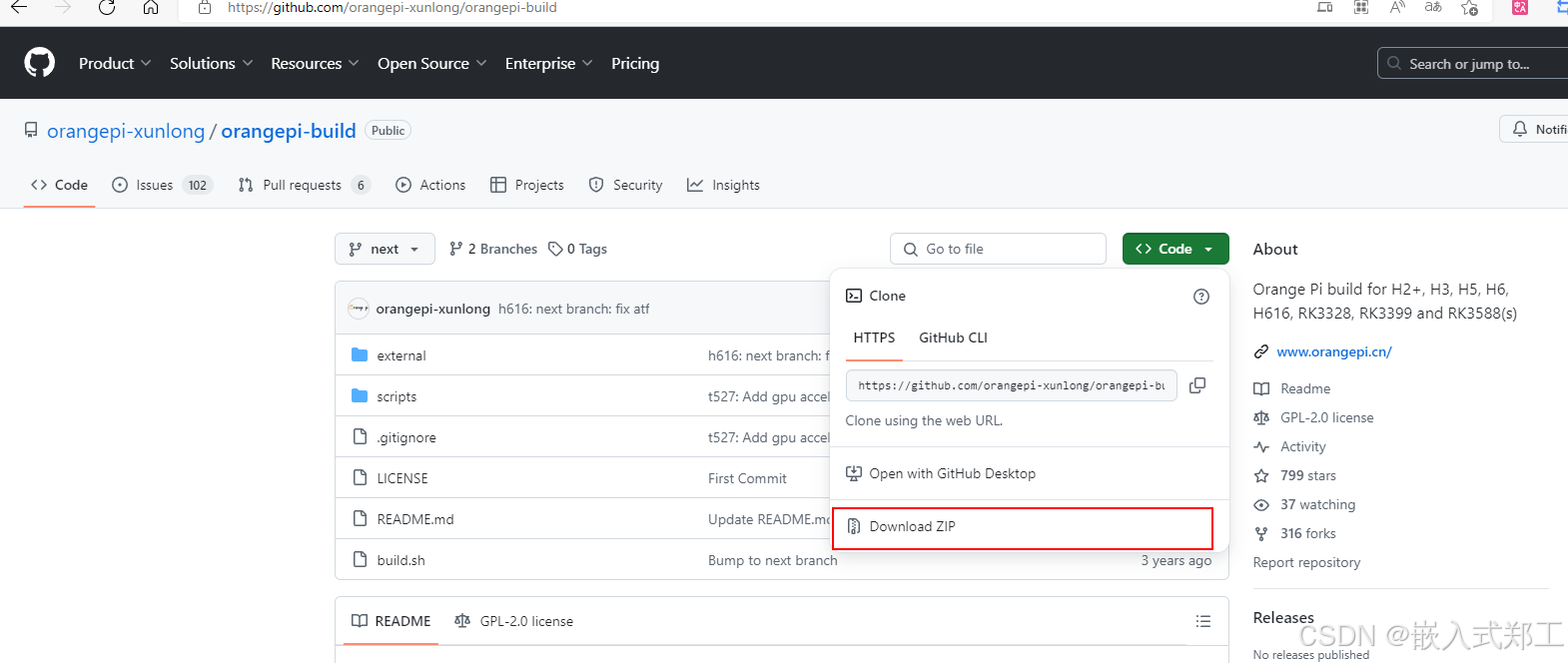Expand the Resources menu
1568x663 pixels.
tap(315, 63)
